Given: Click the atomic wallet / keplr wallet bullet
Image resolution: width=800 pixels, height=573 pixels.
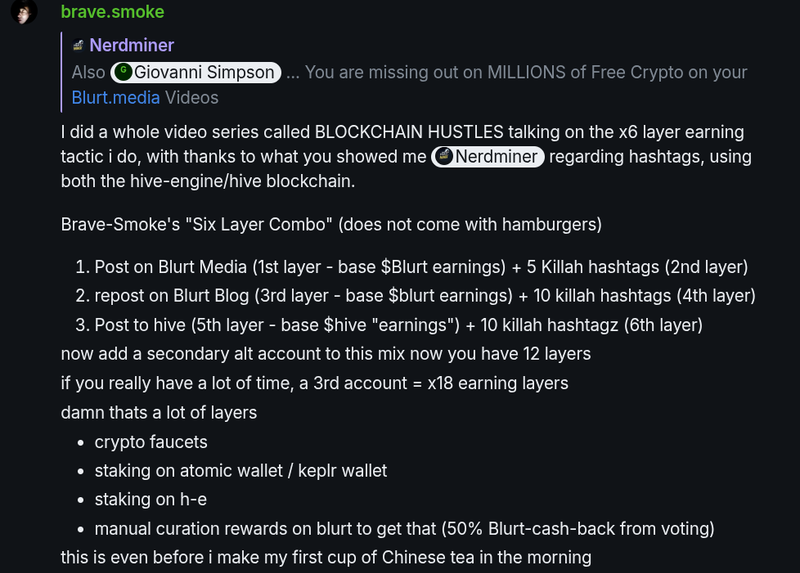Looking at the screenshot, I should click(x=240, y=470).
